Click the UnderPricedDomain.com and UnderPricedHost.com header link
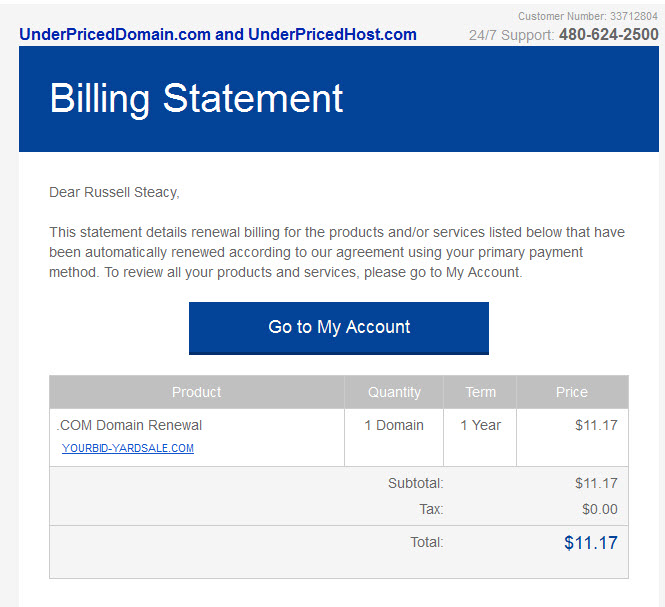 point(218,34)
